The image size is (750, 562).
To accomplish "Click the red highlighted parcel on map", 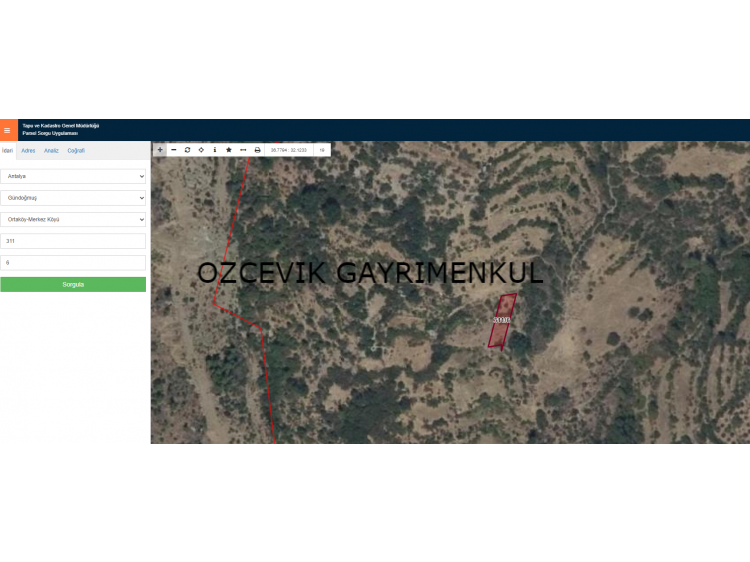I will tap(502, 321).
